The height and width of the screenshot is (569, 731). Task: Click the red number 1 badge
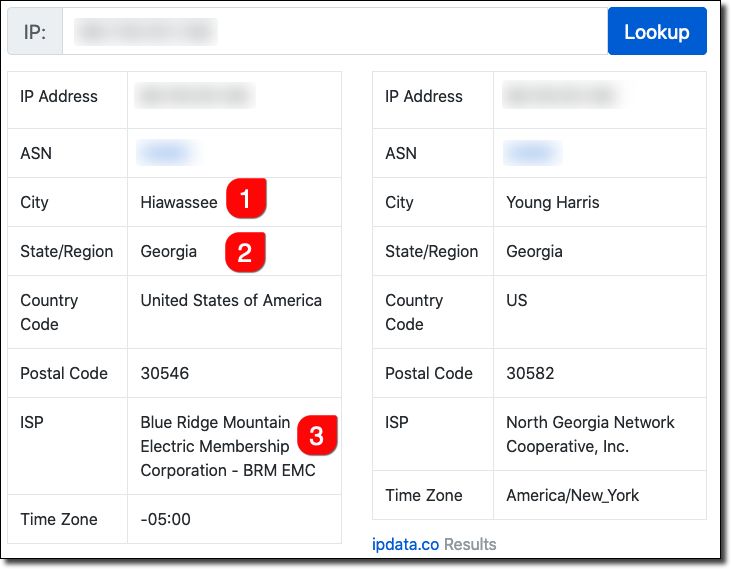(x=246, y=197)
